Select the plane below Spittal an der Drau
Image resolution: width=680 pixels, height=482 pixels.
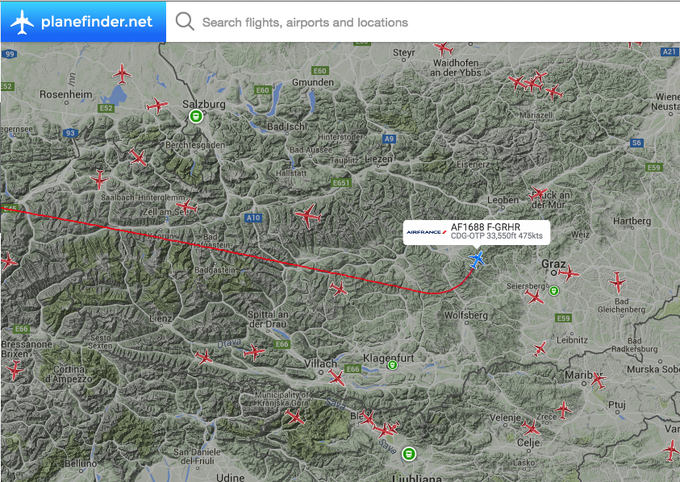coord(254,352)
